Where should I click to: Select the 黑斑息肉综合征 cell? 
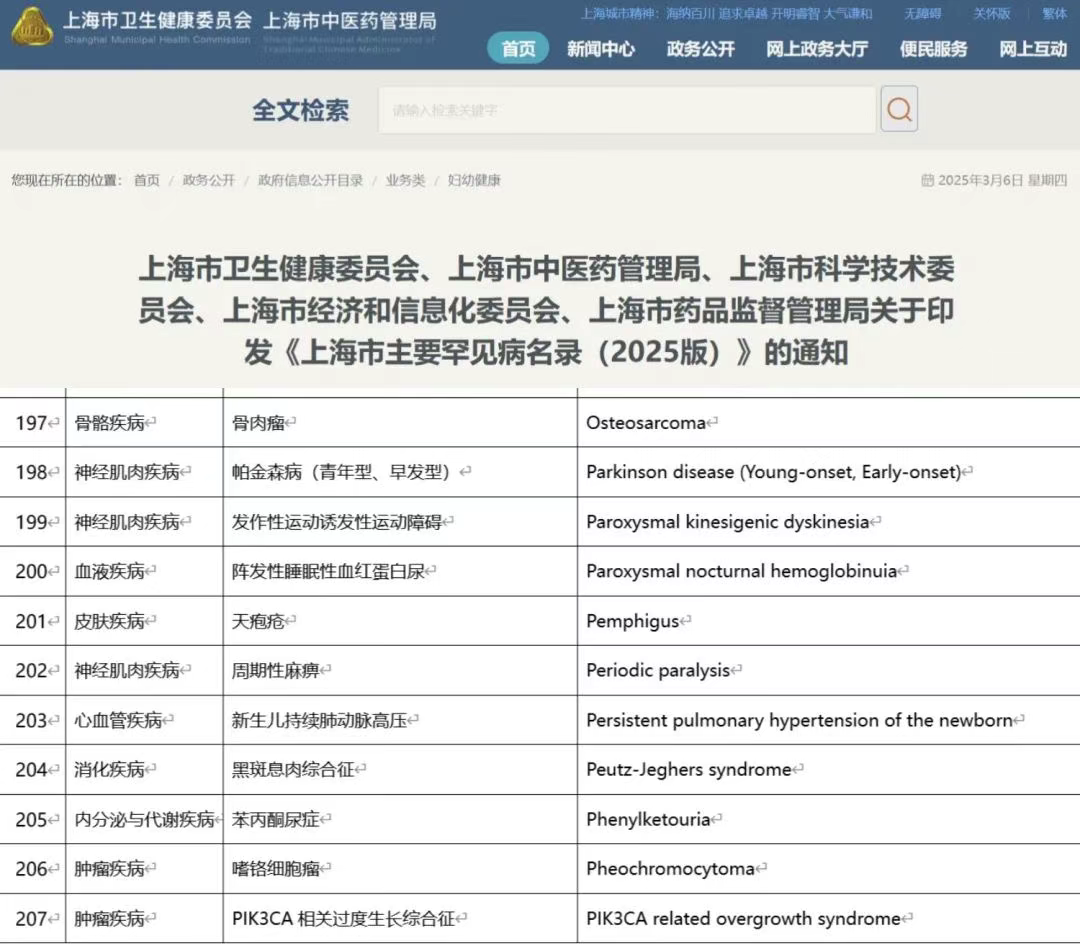coord(400,770)
